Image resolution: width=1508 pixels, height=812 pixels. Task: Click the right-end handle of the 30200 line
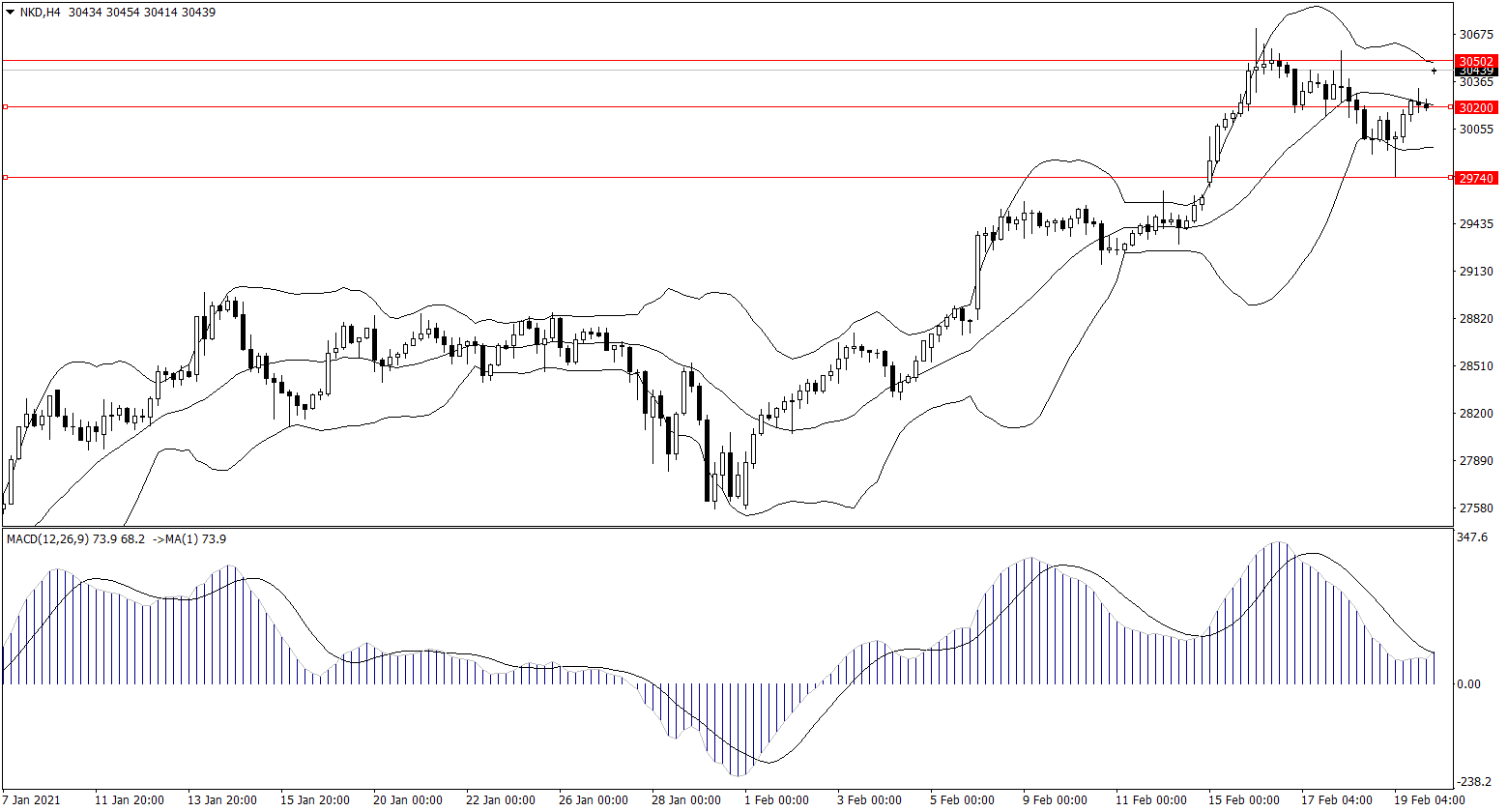click(x=1450, y=107)
